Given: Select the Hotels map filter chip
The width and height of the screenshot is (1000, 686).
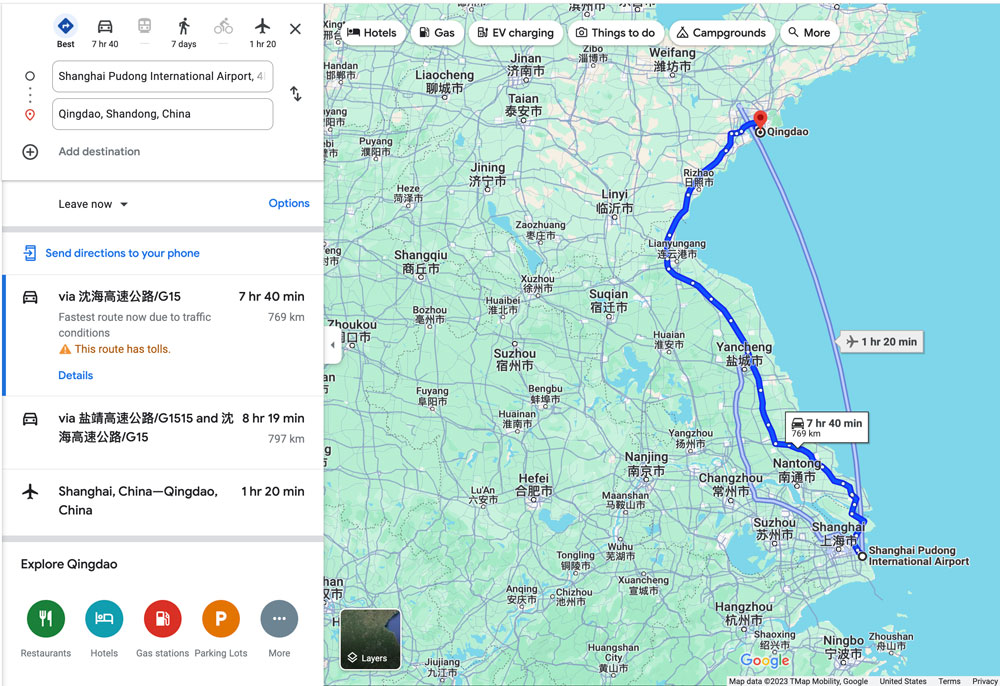Looking at the screenshot, I should pyautogui.click(x=372, y=33).
